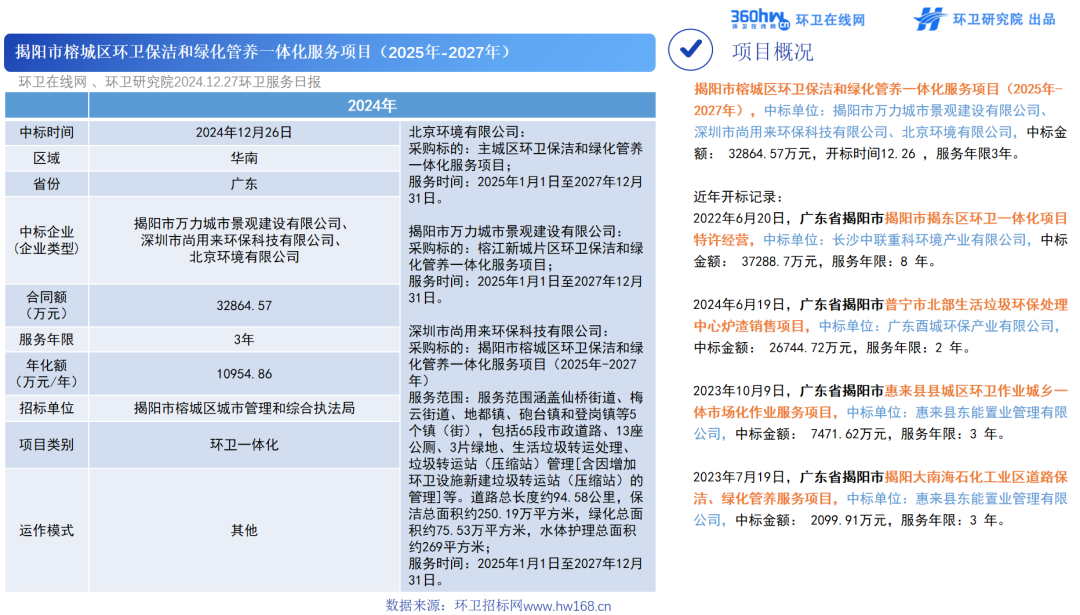Image resolution: width=1080 pixels, height=615 pixels.
Task: Click the date cell 2024年12月26日
Action: click(244, 132)
